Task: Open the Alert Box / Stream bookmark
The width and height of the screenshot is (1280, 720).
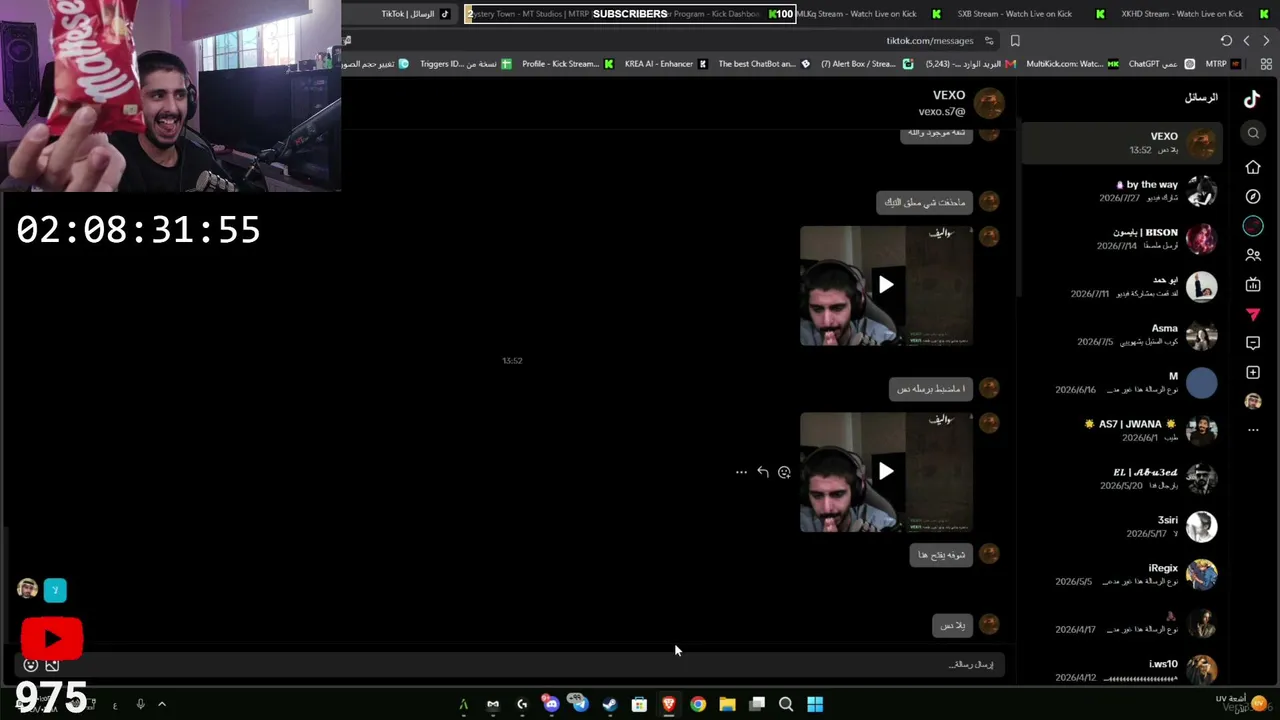Action: 867,64
